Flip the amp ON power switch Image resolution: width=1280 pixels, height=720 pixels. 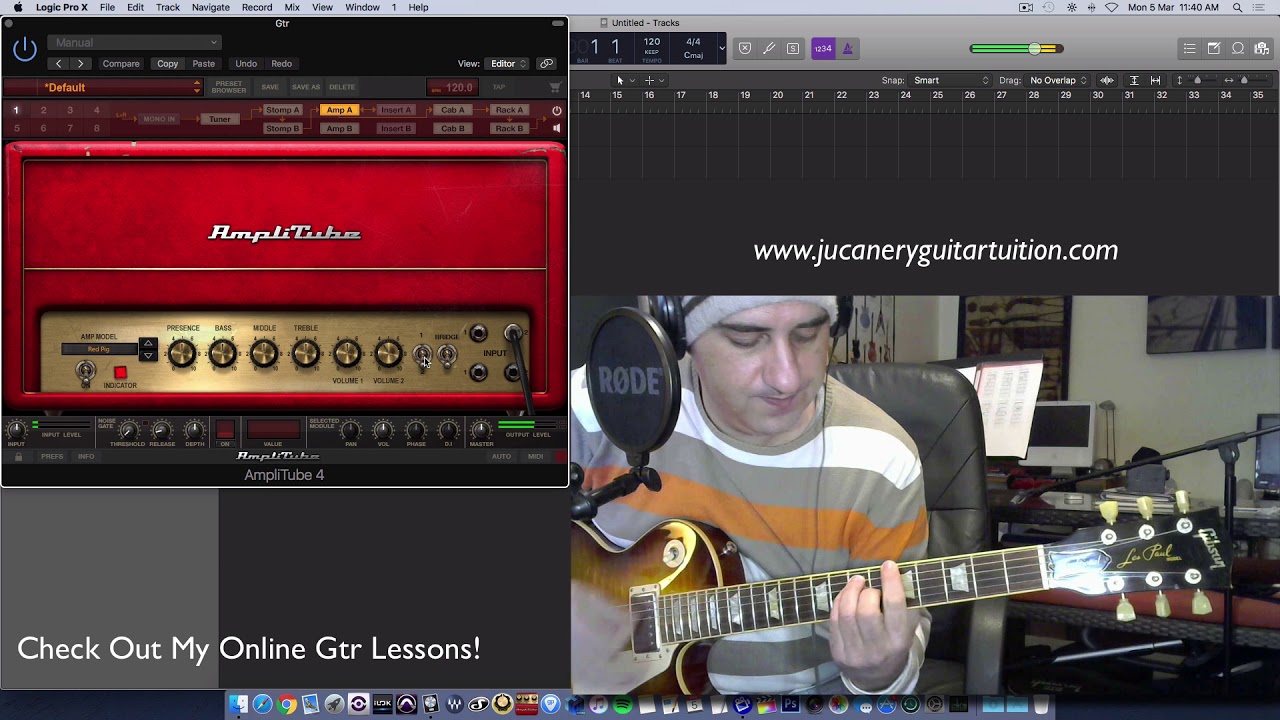click(86, 373)
